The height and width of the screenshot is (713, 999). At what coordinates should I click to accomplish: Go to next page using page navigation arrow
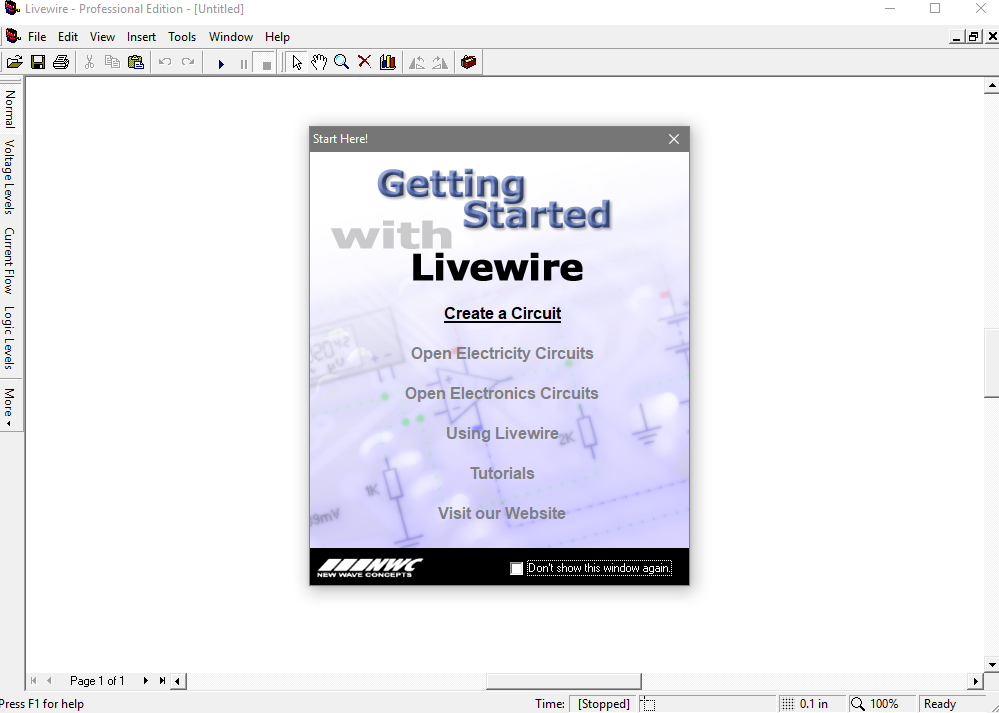click(145, 680)
